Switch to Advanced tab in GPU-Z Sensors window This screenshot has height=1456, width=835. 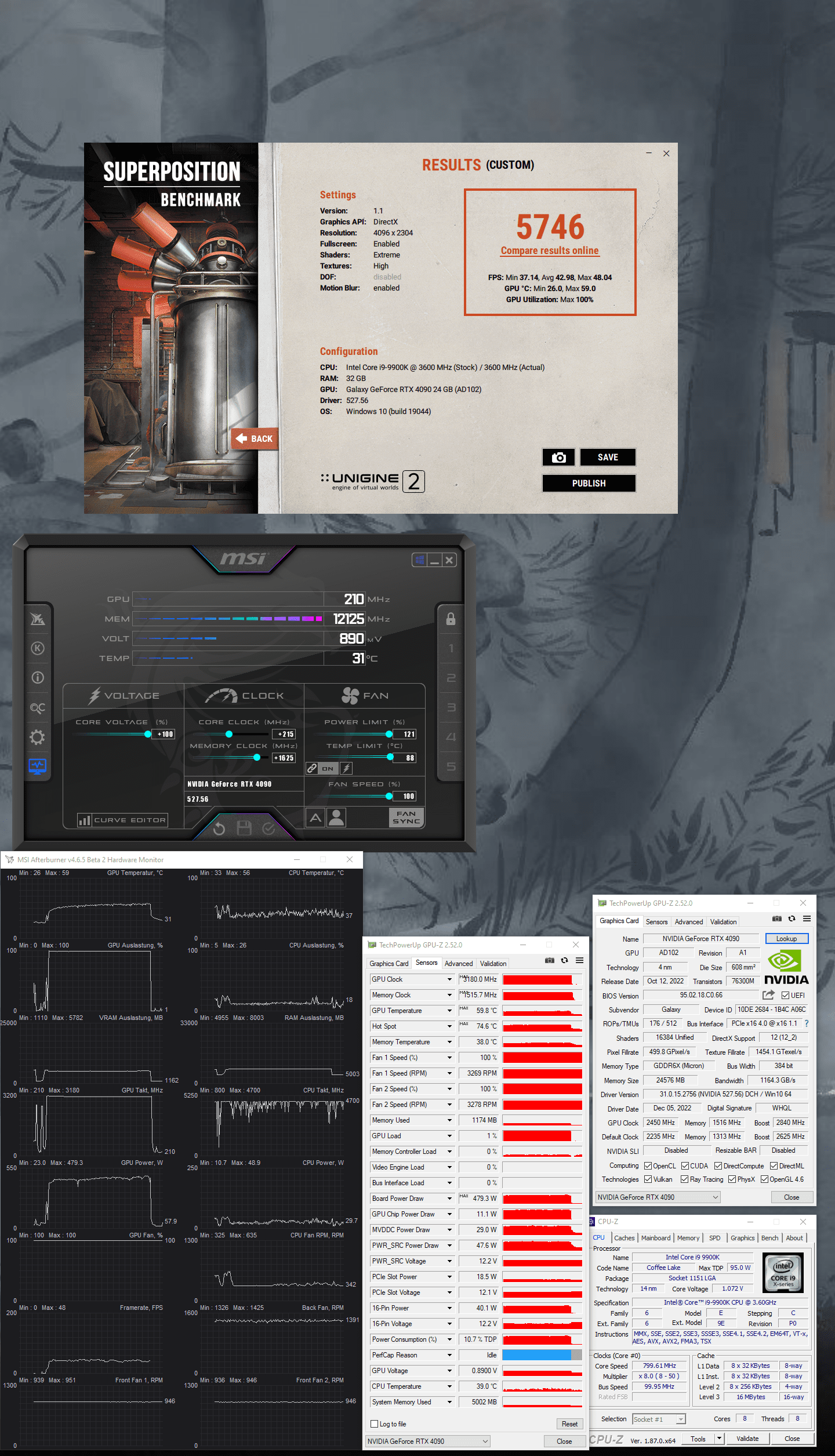click(459, 963)
